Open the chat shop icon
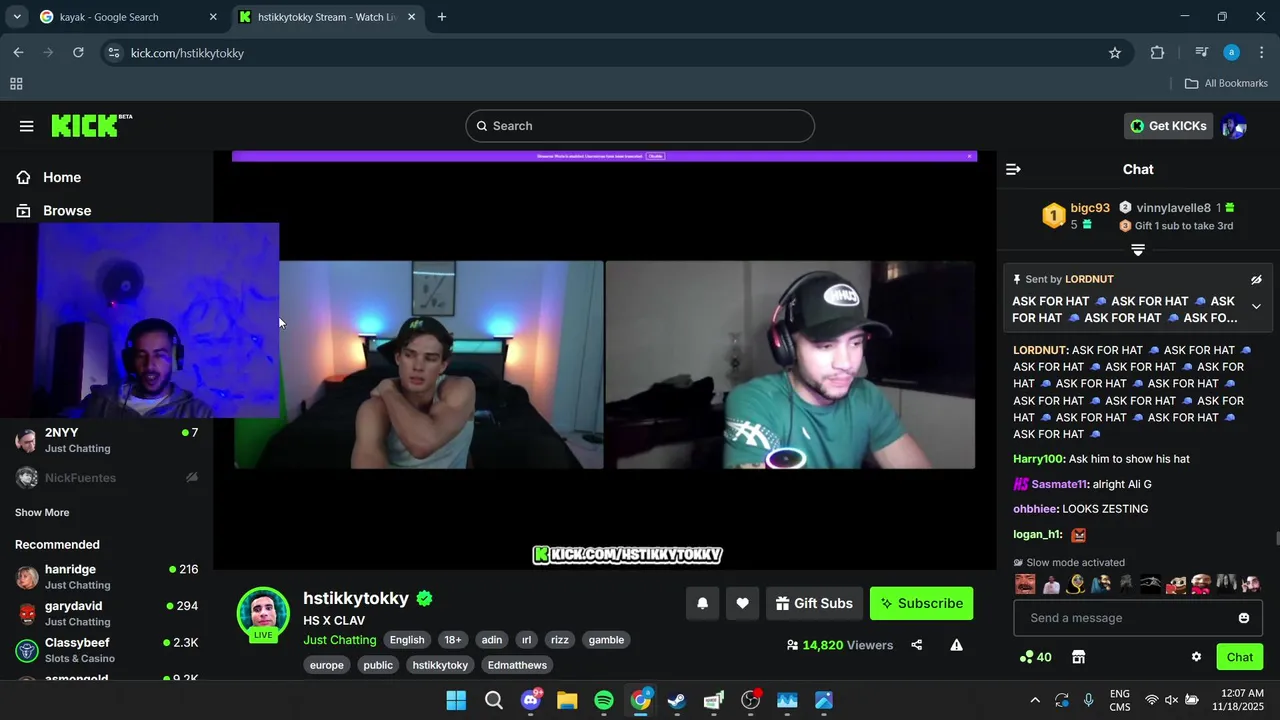 pos(1078,657)
